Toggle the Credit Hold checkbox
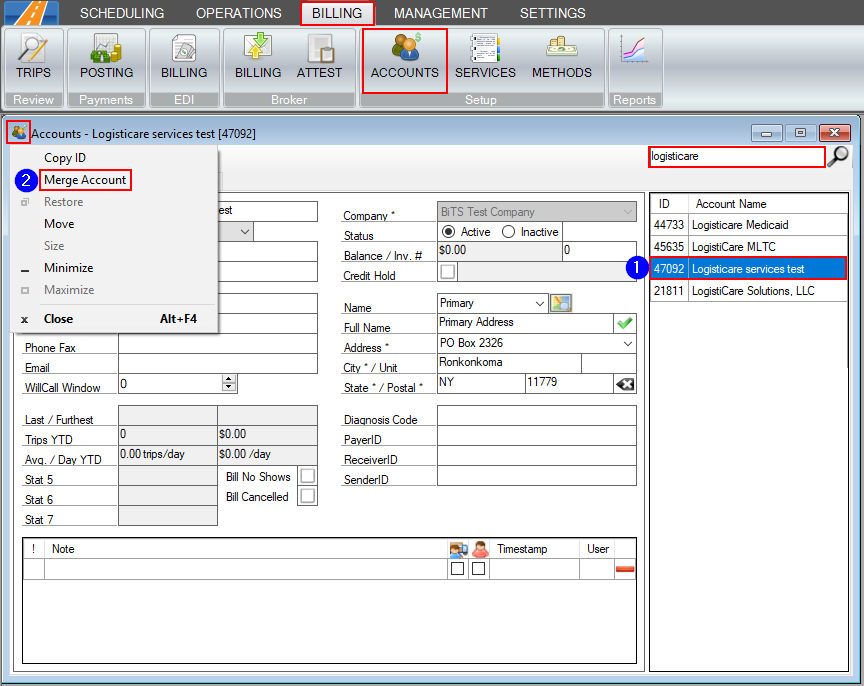 click(448, 272)
